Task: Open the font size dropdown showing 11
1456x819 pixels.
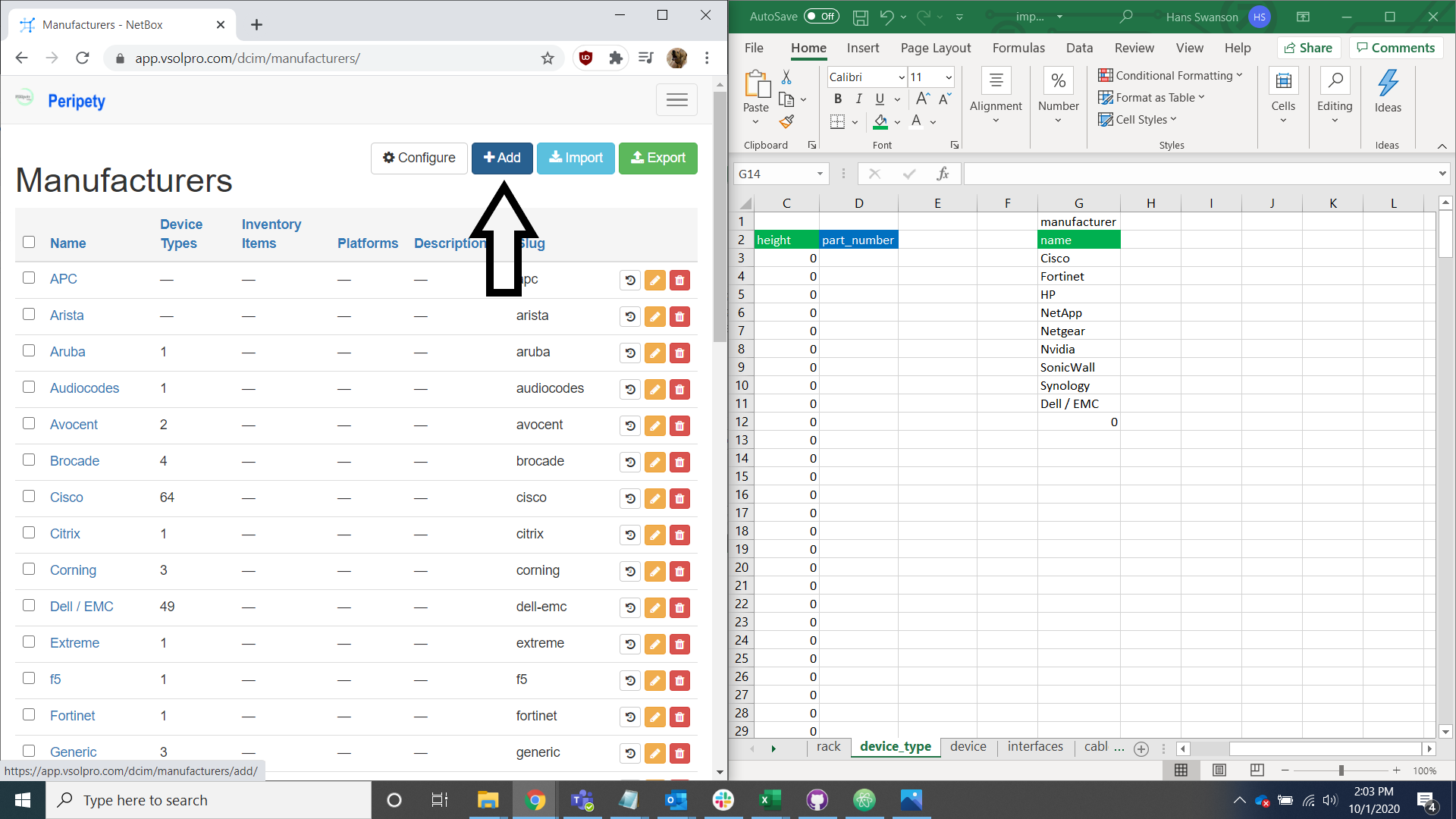Action: (x=949, y=77)
